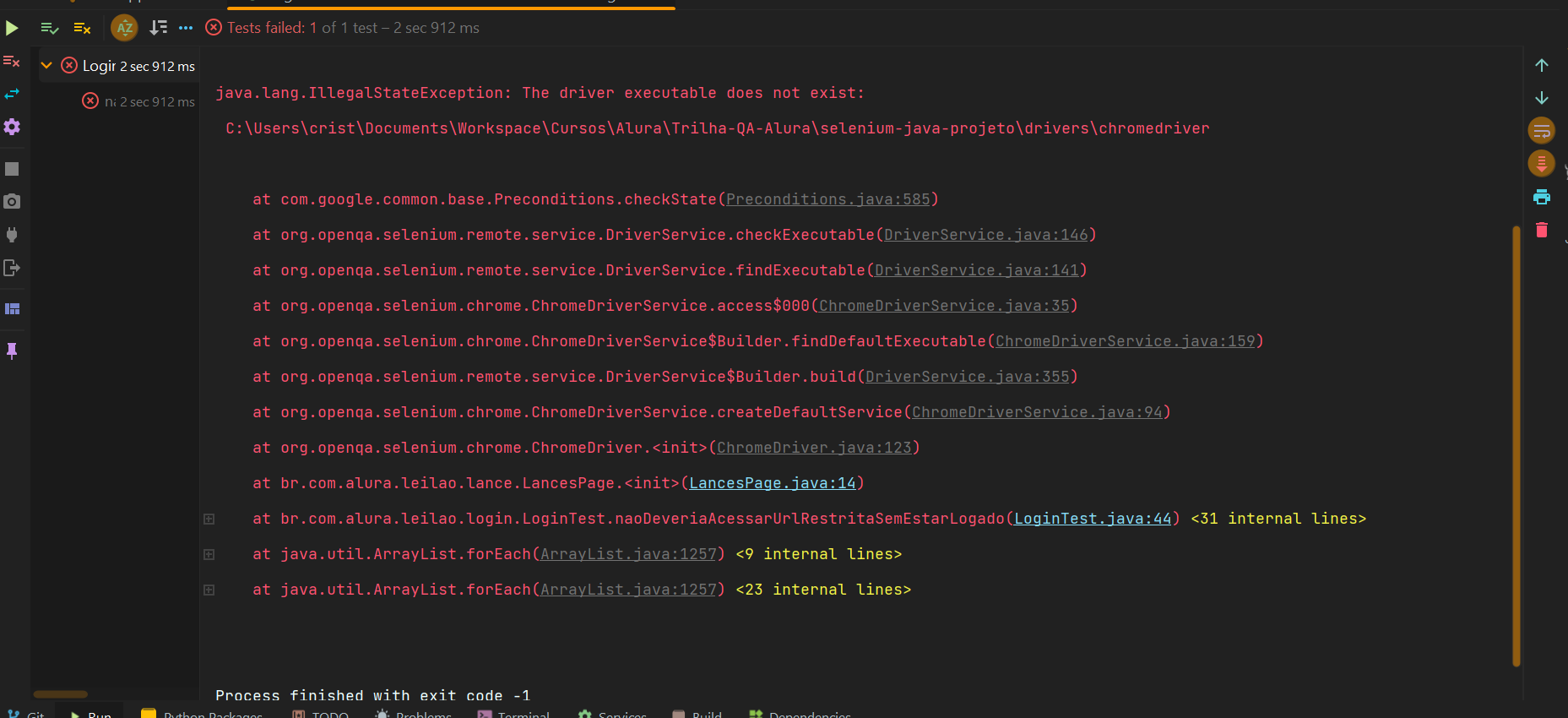Click failed icon on Login root node
Screen dimensions: 1568x718
69,65
